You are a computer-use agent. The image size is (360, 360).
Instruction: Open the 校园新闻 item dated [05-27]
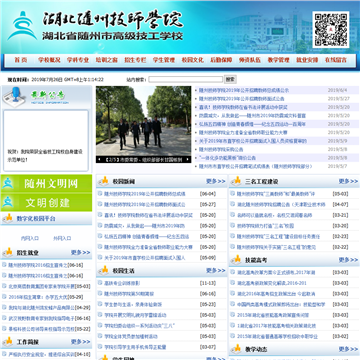click(x=145, y=204)
